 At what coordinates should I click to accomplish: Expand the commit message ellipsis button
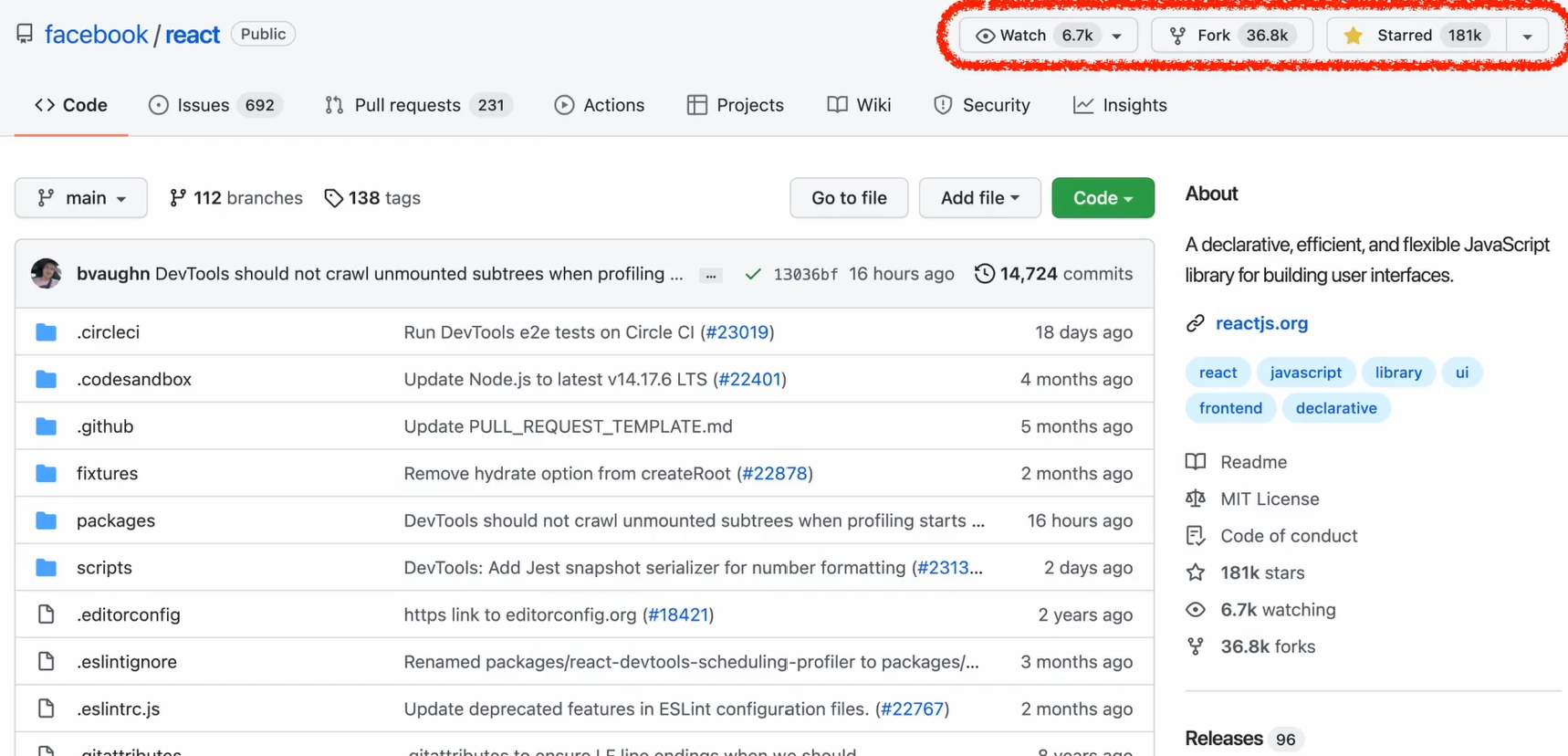tap(711, 275)
